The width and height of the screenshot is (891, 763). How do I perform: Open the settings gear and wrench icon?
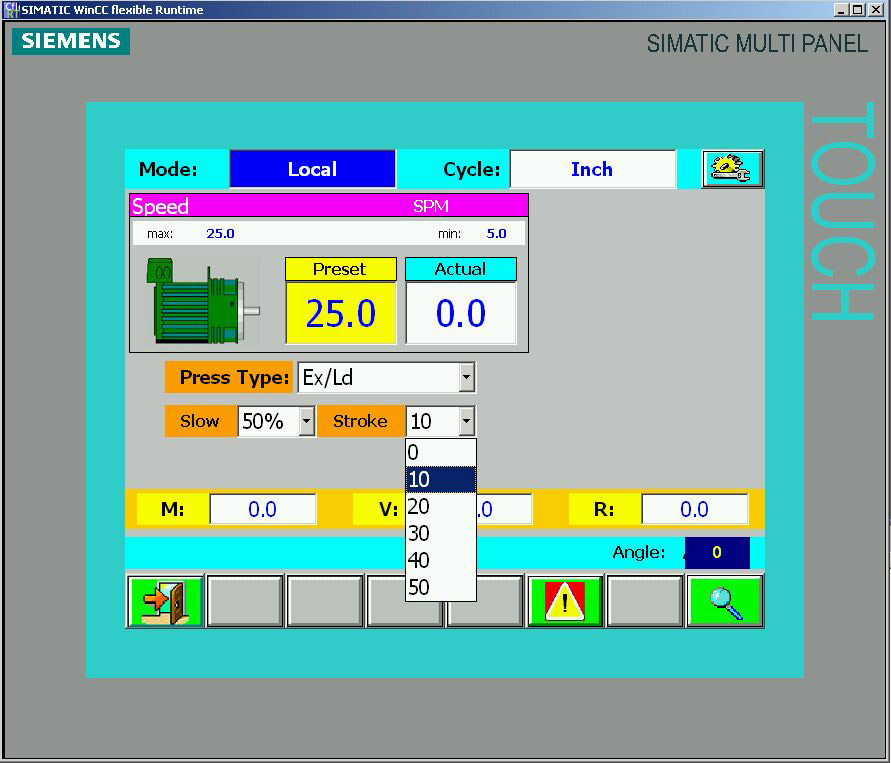point(732,169)
